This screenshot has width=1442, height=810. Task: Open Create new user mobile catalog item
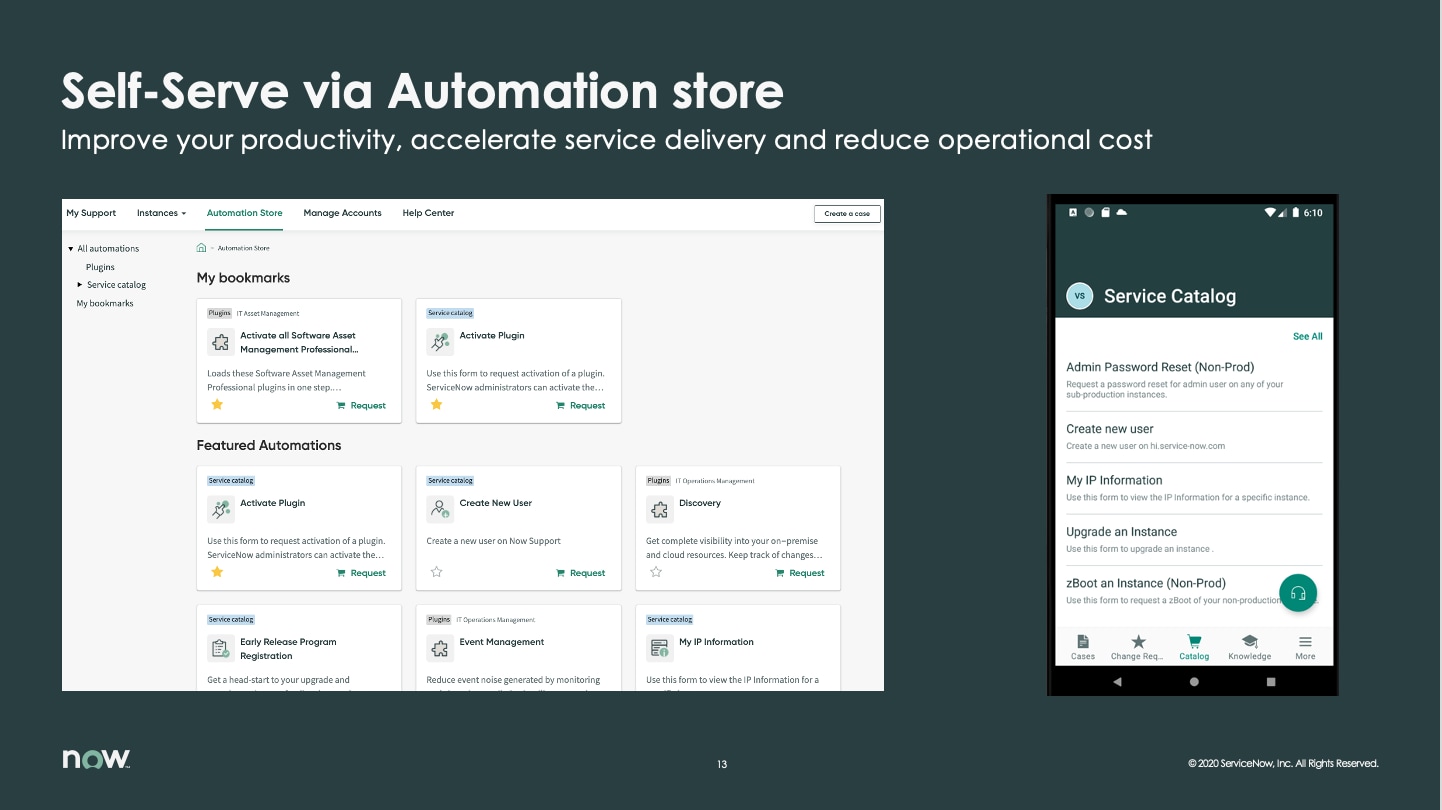tap(1194, 437)
